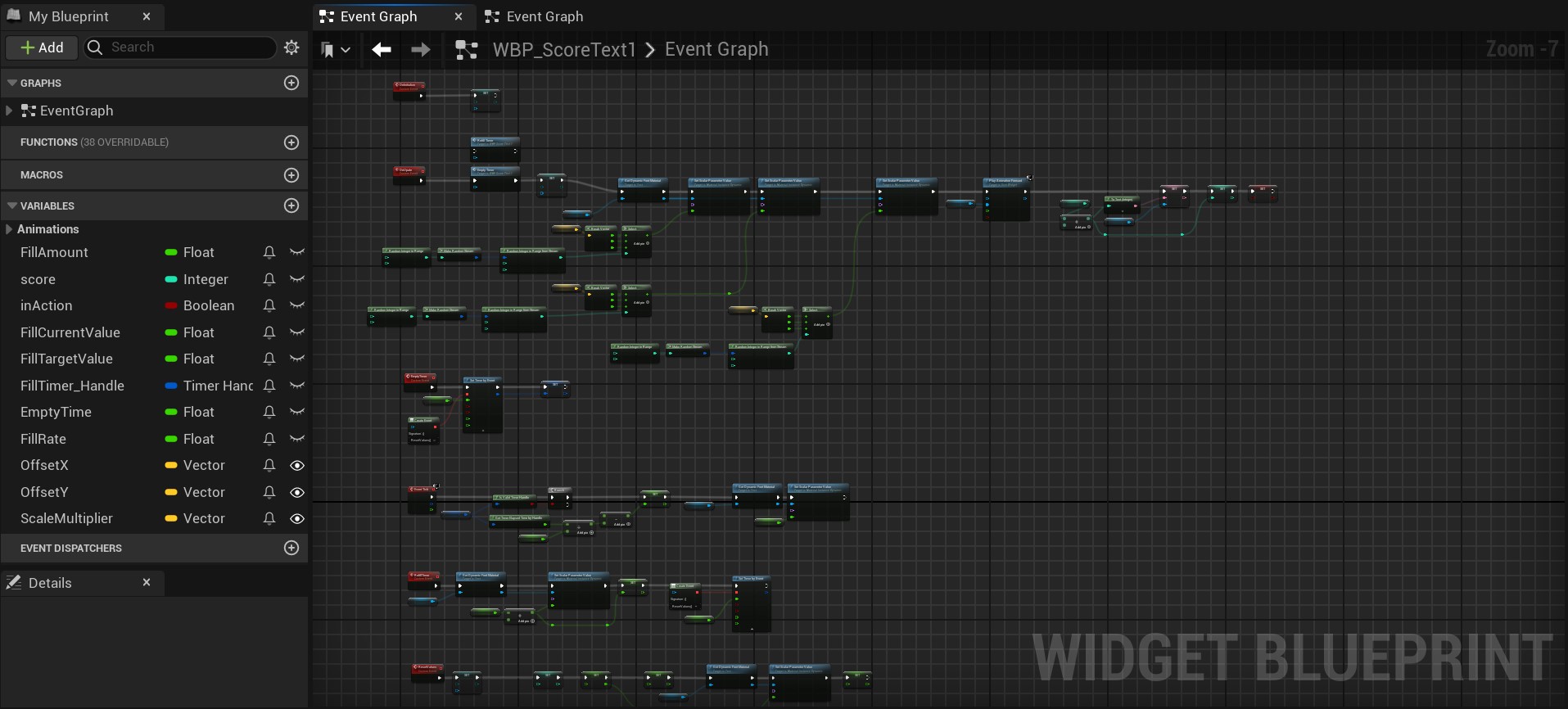Make ScaleMultiplier private via eye icon
The width and height of the screenshot is (1568, 709).
297,518
